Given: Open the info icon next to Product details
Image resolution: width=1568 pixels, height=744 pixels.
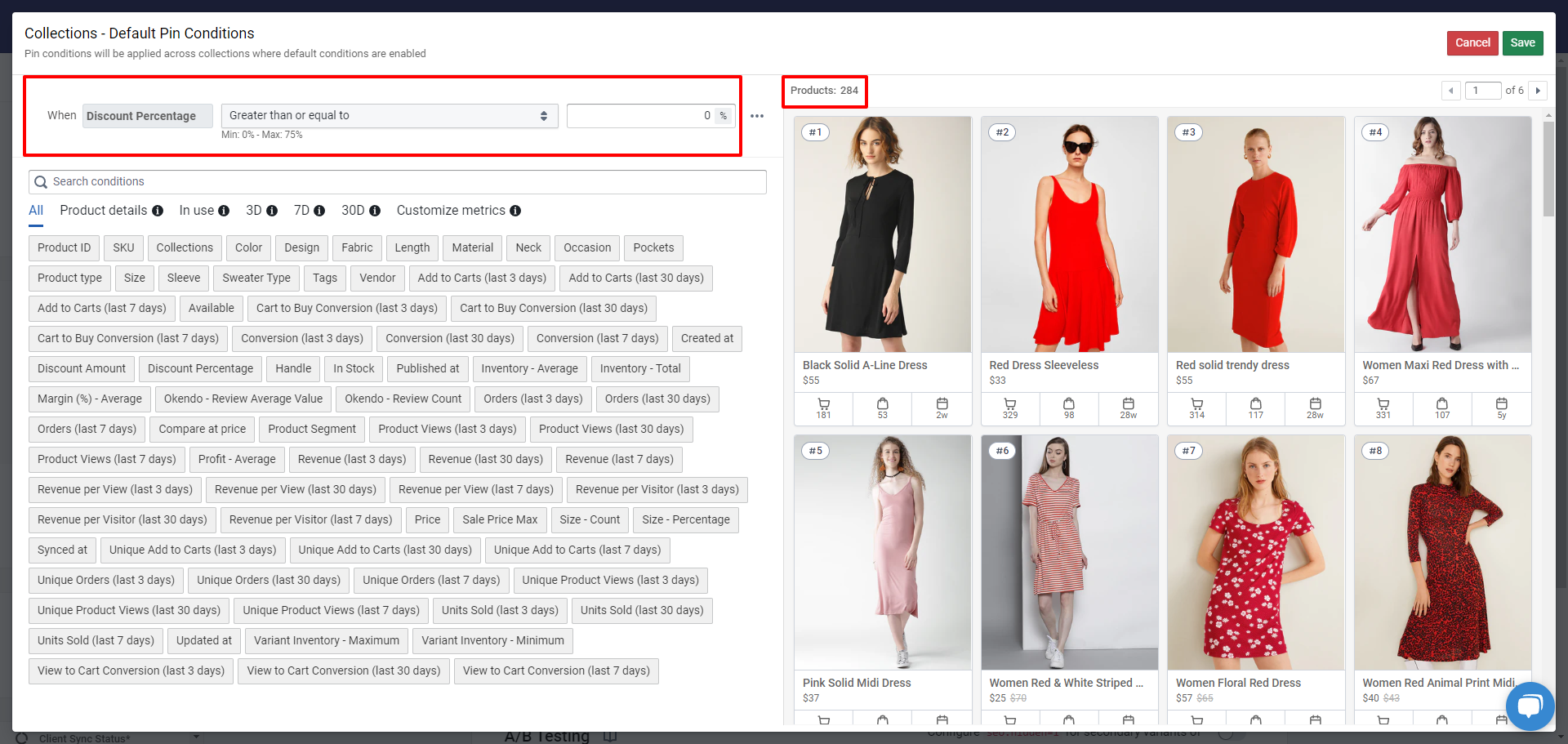Looking at the screenshot, I should click(158, 211).
